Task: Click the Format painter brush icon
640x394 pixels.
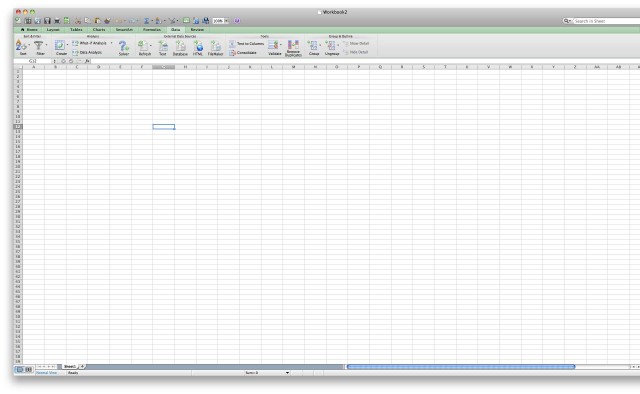Action: (x=107, y=21)
